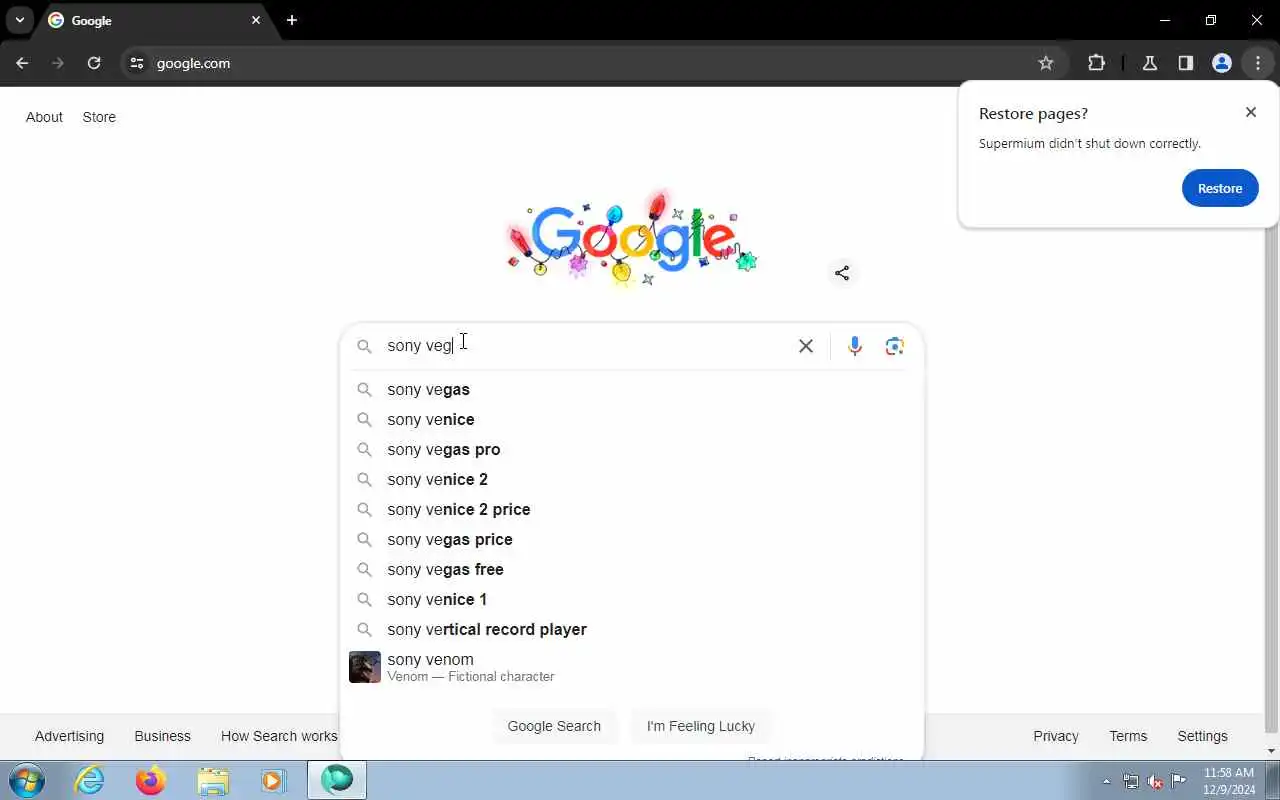Open the three-dot browser menu
Viewport: 1280px width, 800px height.
click(x=1258, y=63)
